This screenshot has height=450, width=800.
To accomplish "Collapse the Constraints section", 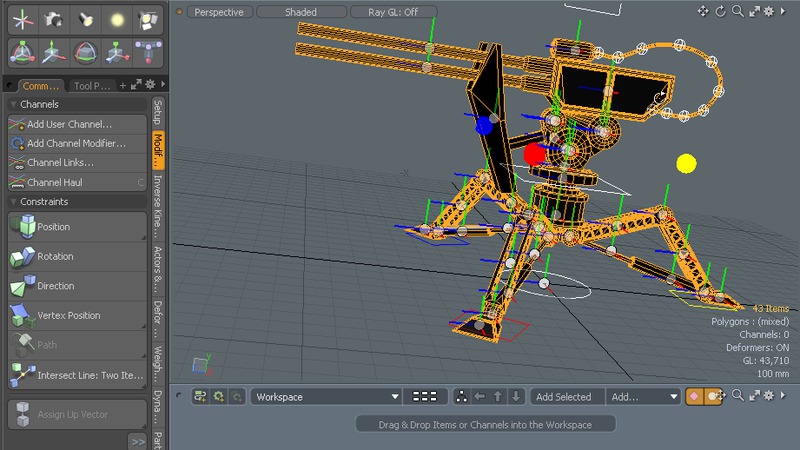I will [x=14, y=201].
